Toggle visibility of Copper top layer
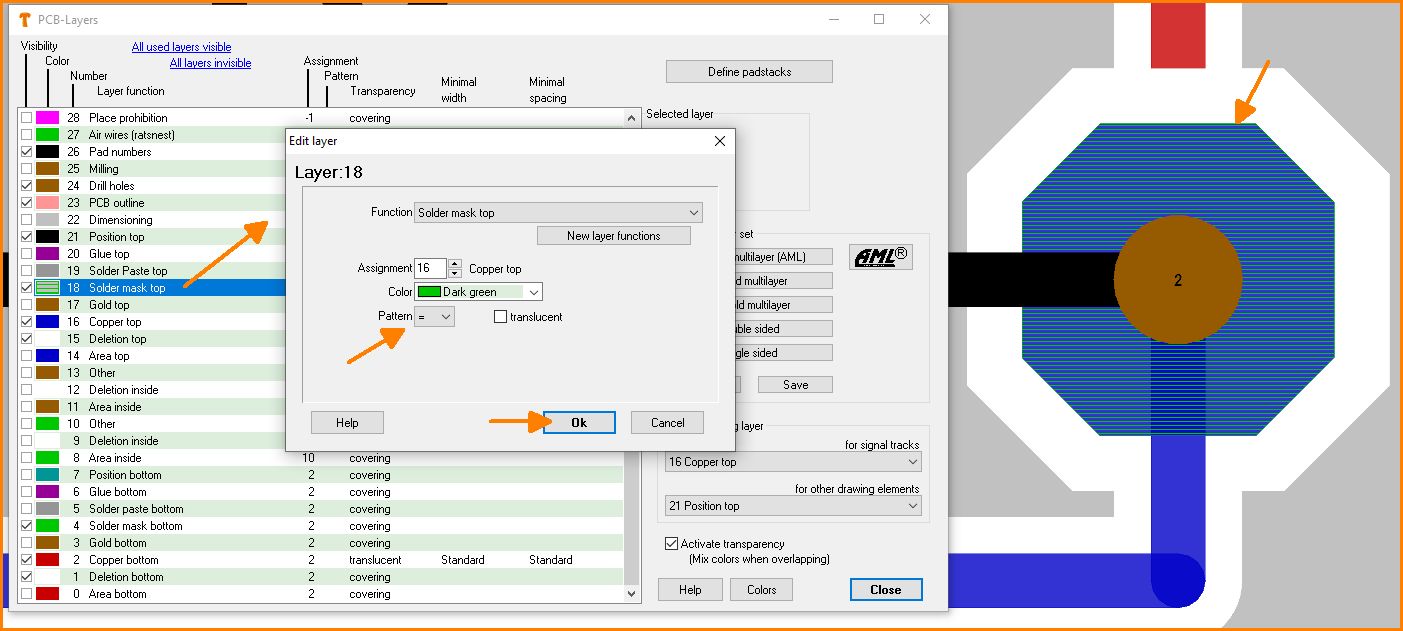This screenshot has width=1403, height=631. pyautogui.click(x=27, y=322)
